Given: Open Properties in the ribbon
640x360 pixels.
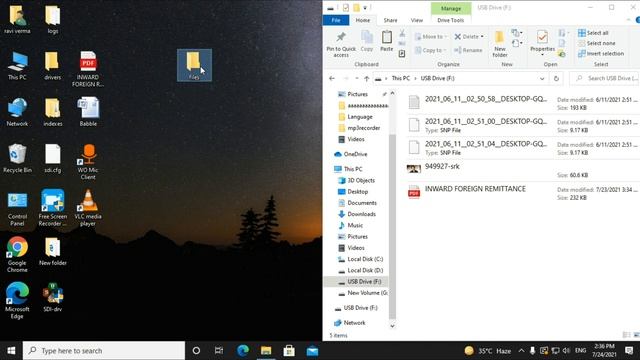Looking at the screenshot, I should coord(542,43).
